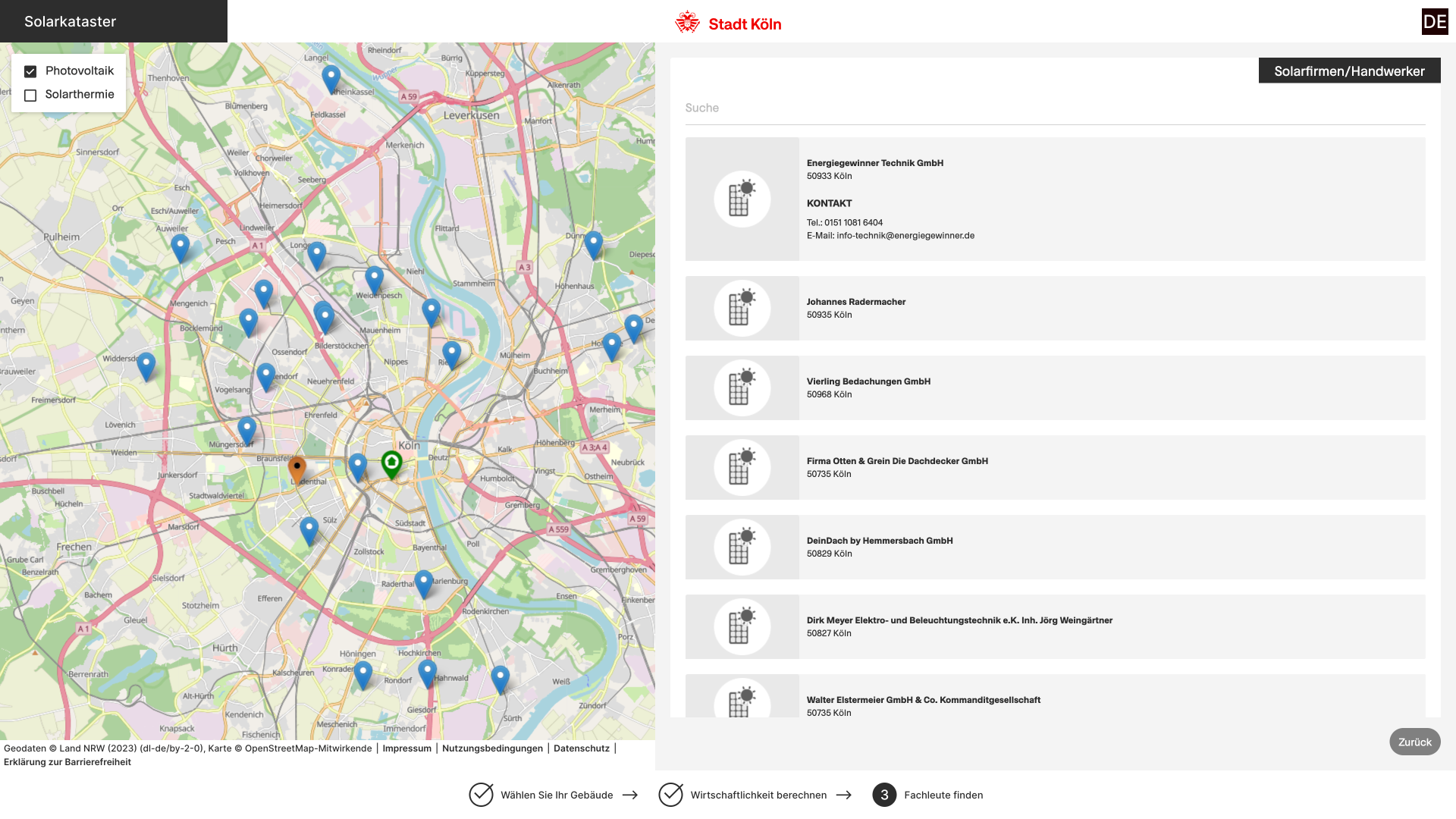This screenshot has height=819, width=1456.
Task: Click the solar icon for Vierling Bedachungen GmbH
Action: (742, 388)
